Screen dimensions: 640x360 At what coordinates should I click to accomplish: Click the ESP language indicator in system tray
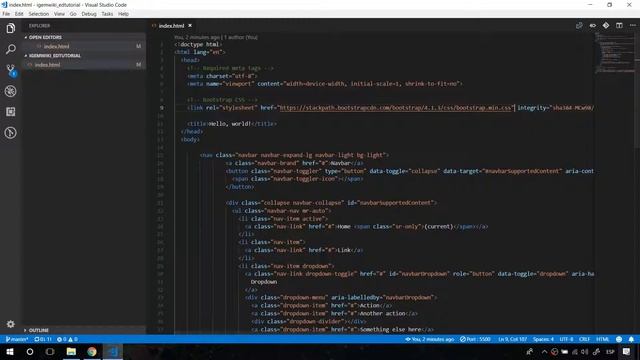pos(610,351)
